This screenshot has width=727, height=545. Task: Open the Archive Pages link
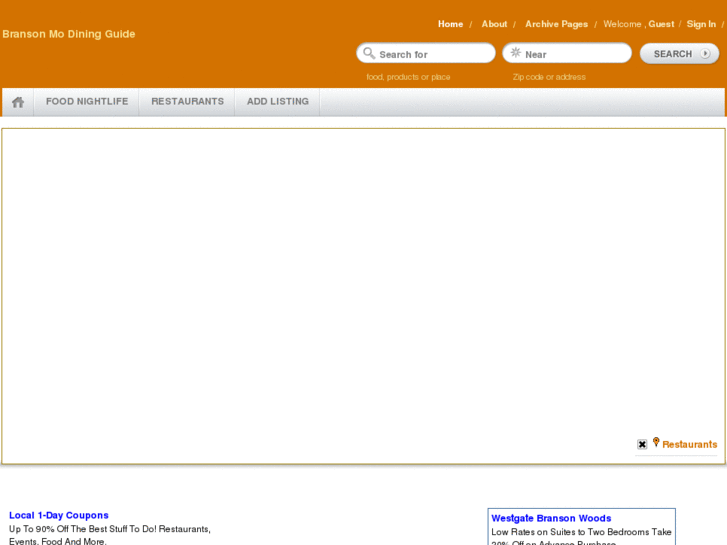point(556,24)
